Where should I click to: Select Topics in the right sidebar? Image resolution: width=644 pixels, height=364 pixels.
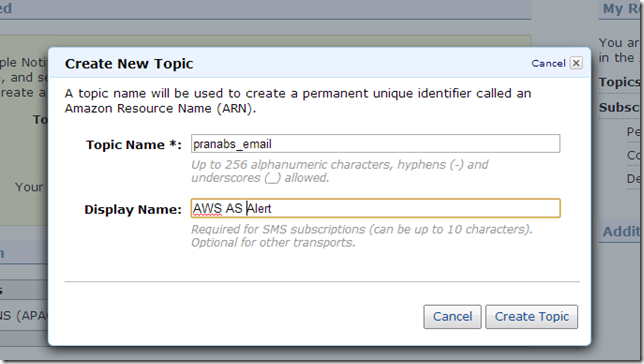[619, 82]
